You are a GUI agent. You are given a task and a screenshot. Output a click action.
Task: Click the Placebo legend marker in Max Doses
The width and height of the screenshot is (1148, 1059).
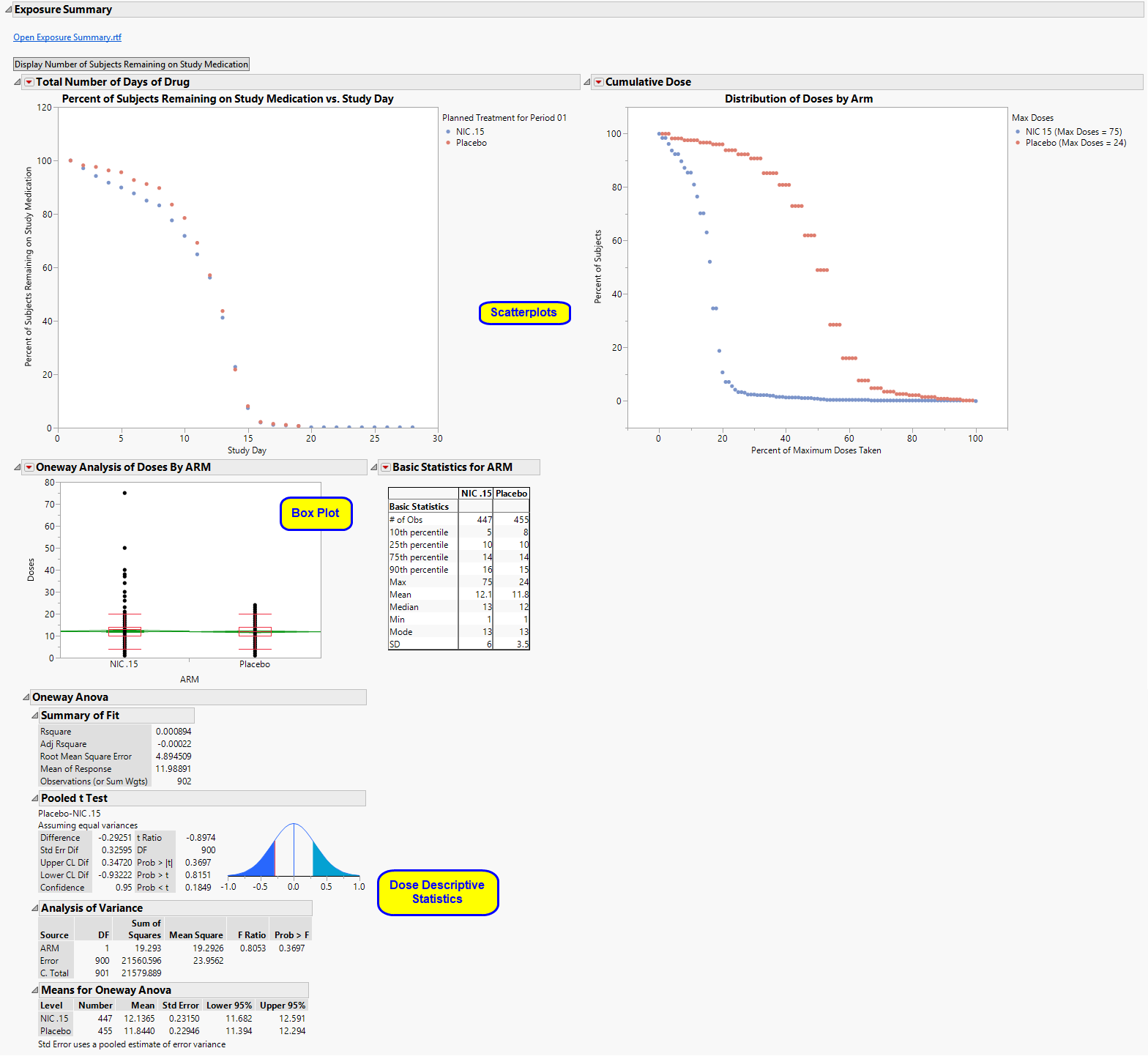1018,143
